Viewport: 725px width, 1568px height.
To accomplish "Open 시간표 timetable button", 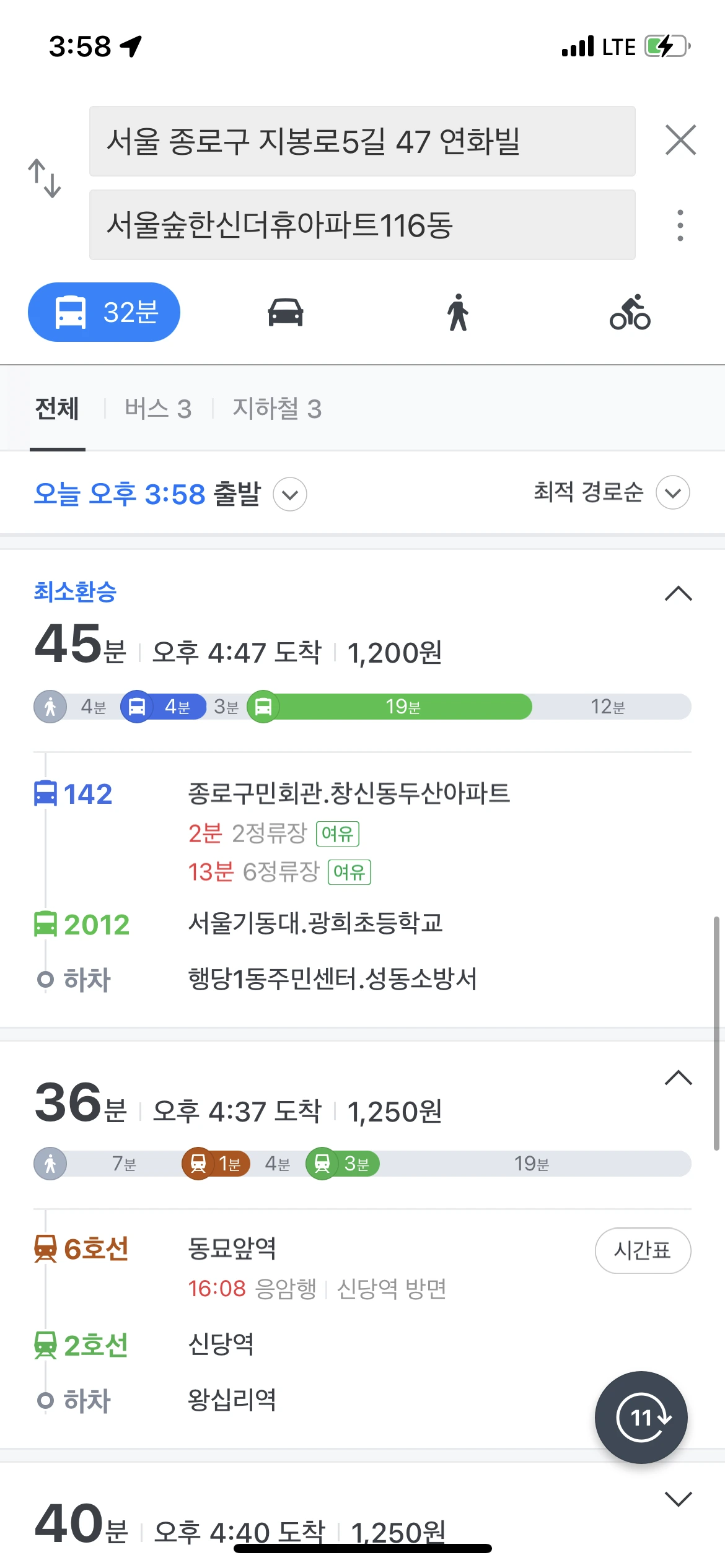I will coord(643,1250).
